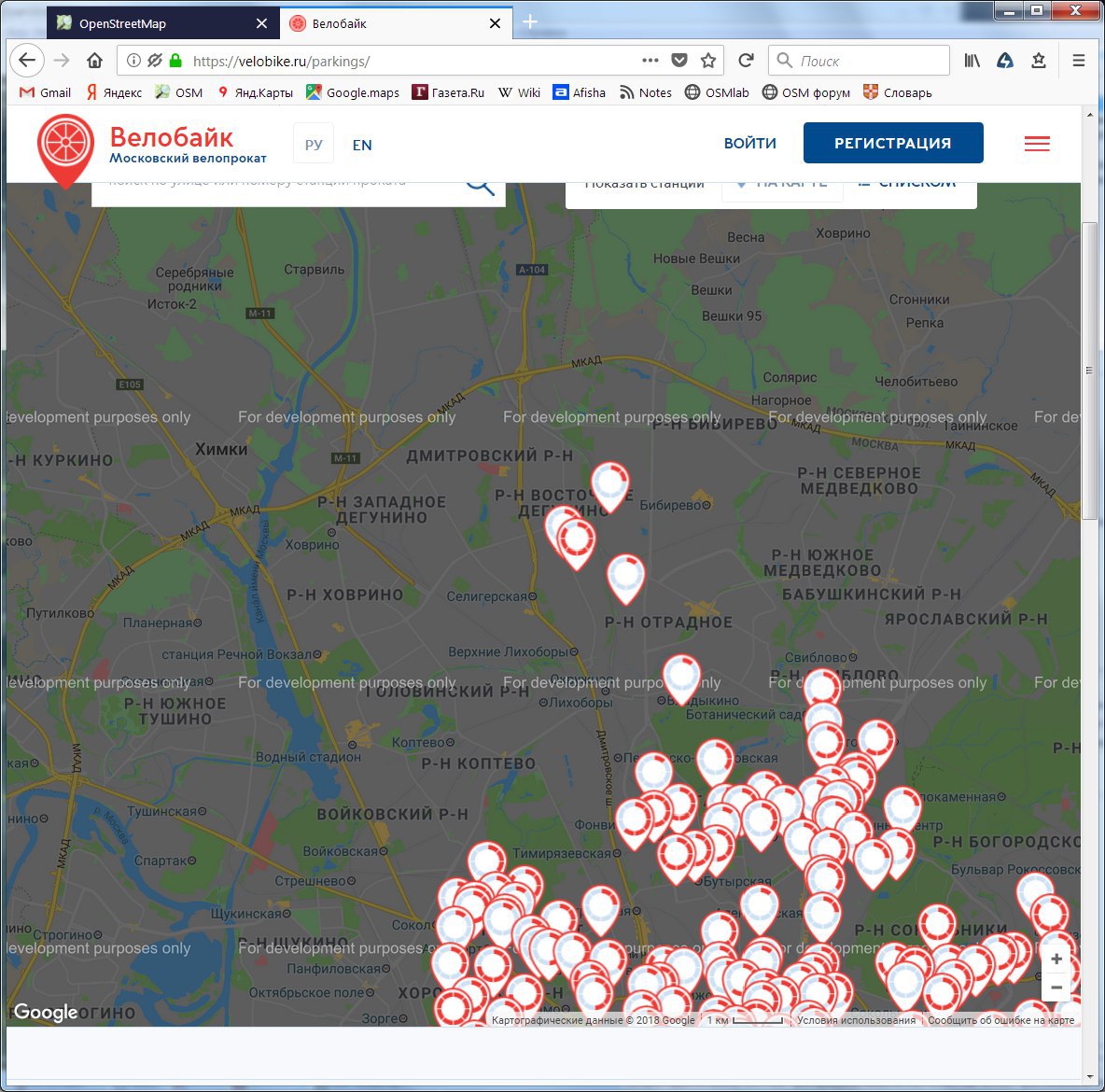Viewport: 1105px width, 1092px height.
Task: Select the Велобайк tab
Action: pos(396,23)
